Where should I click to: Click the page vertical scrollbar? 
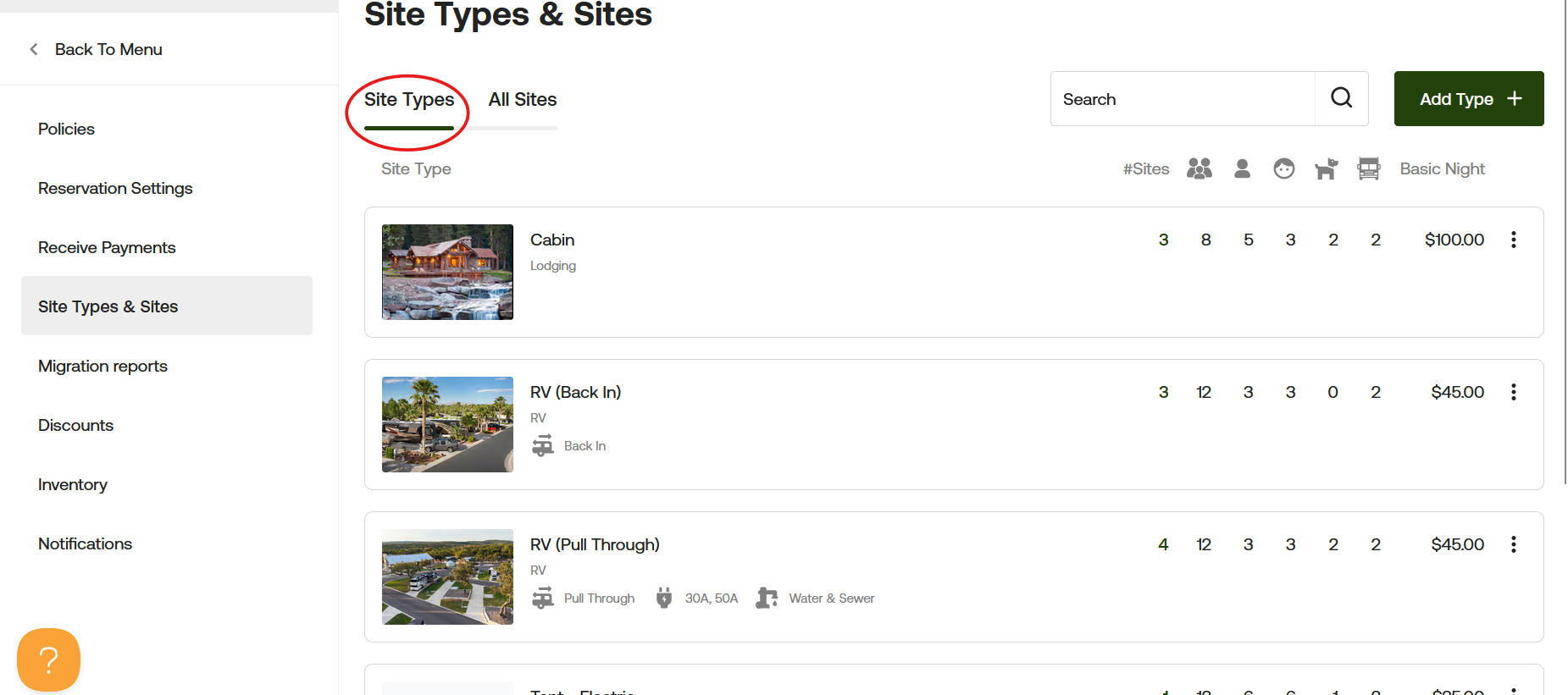[1565, 241]
